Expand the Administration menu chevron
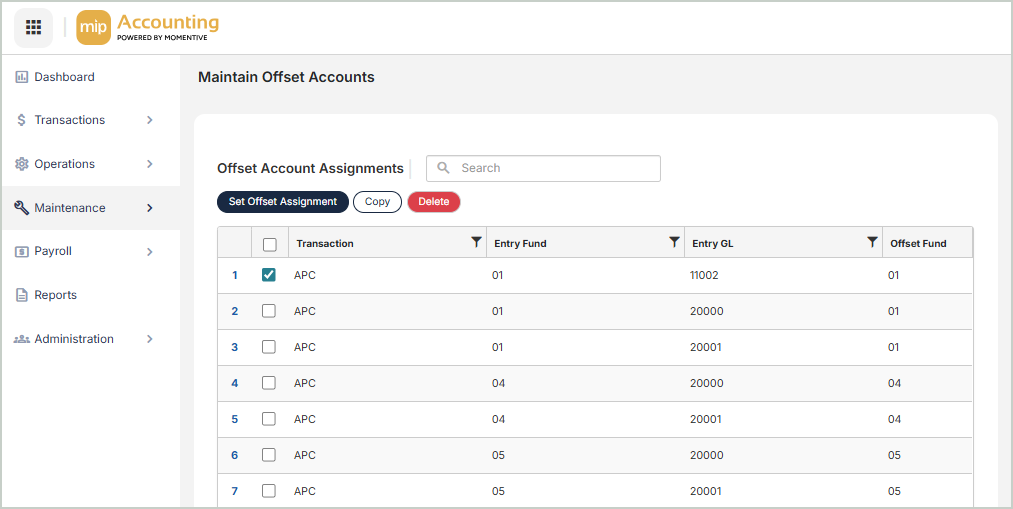The width and height of the screenshot is (1013, 509). (x=150, y=339)
